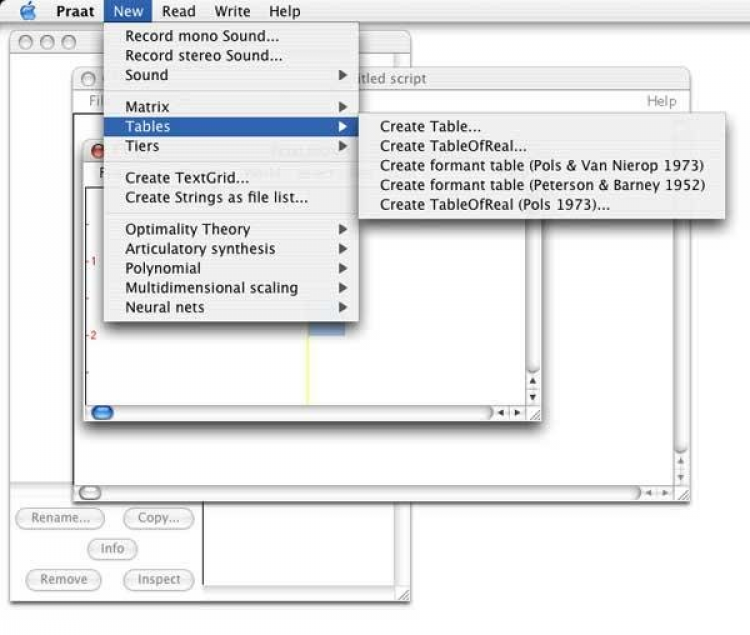
Task: Expand the Multidimensional scaling submenu
Action: (231, 288)
